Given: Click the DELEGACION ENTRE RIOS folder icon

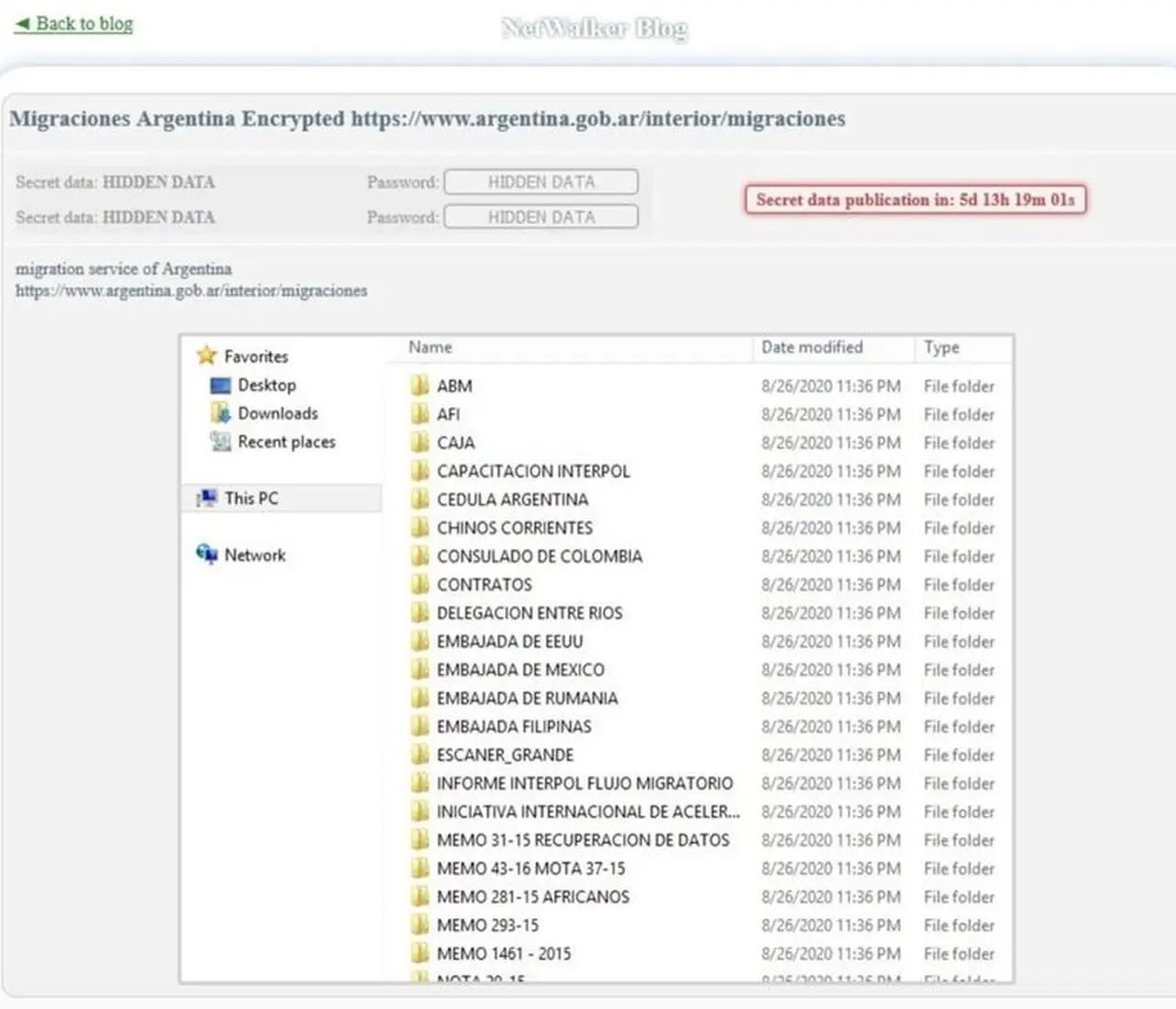Looking at the screenshot, I should point(420,613).
